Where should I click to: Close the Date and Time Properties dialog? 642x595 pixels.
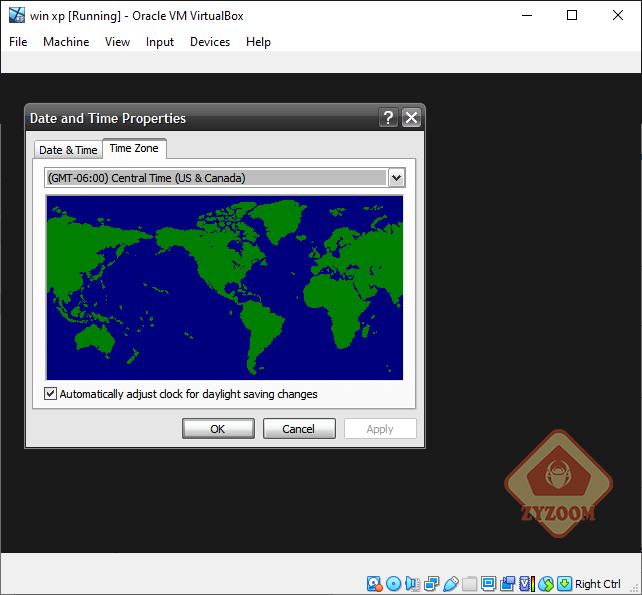411,118
